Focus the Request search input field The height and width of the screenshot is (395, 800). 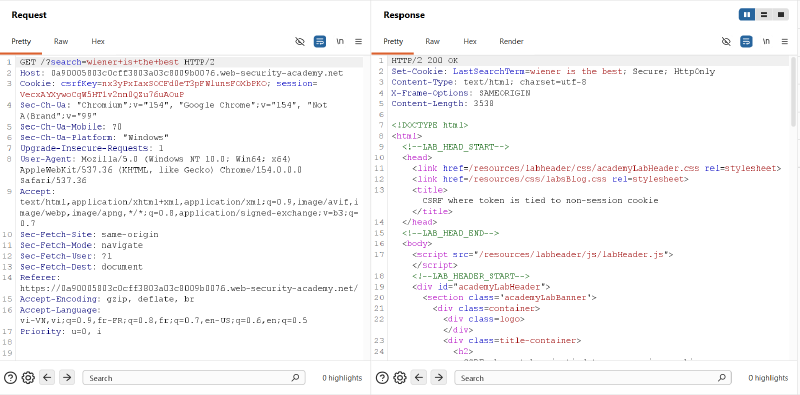tap(194, 378)
